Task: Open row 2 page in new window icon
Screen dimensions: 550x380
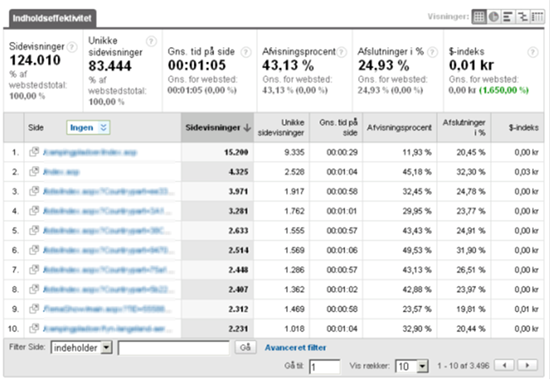Action: (34, 172)
